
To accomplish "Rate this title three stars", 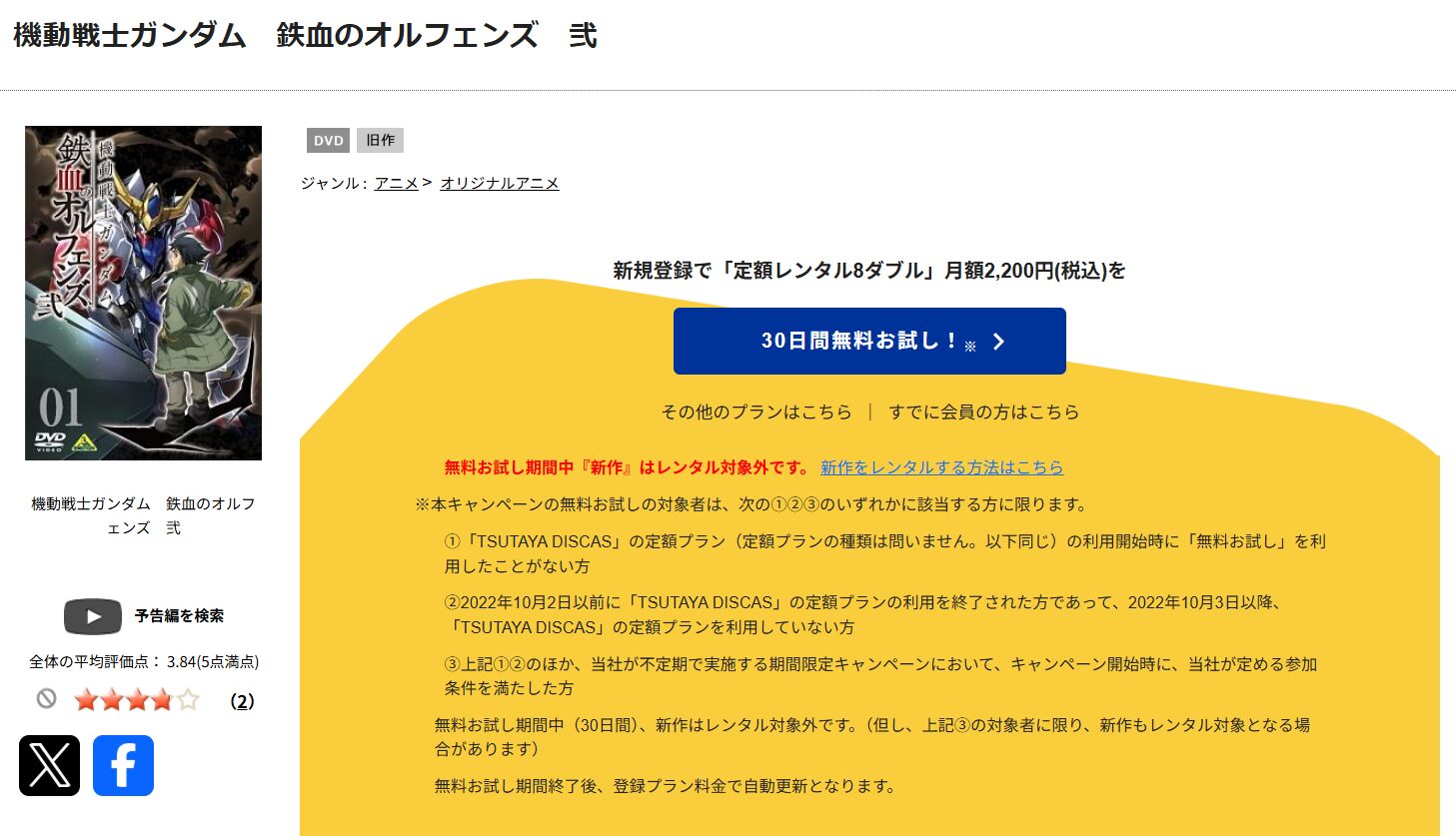I will (x=137, y=700).
